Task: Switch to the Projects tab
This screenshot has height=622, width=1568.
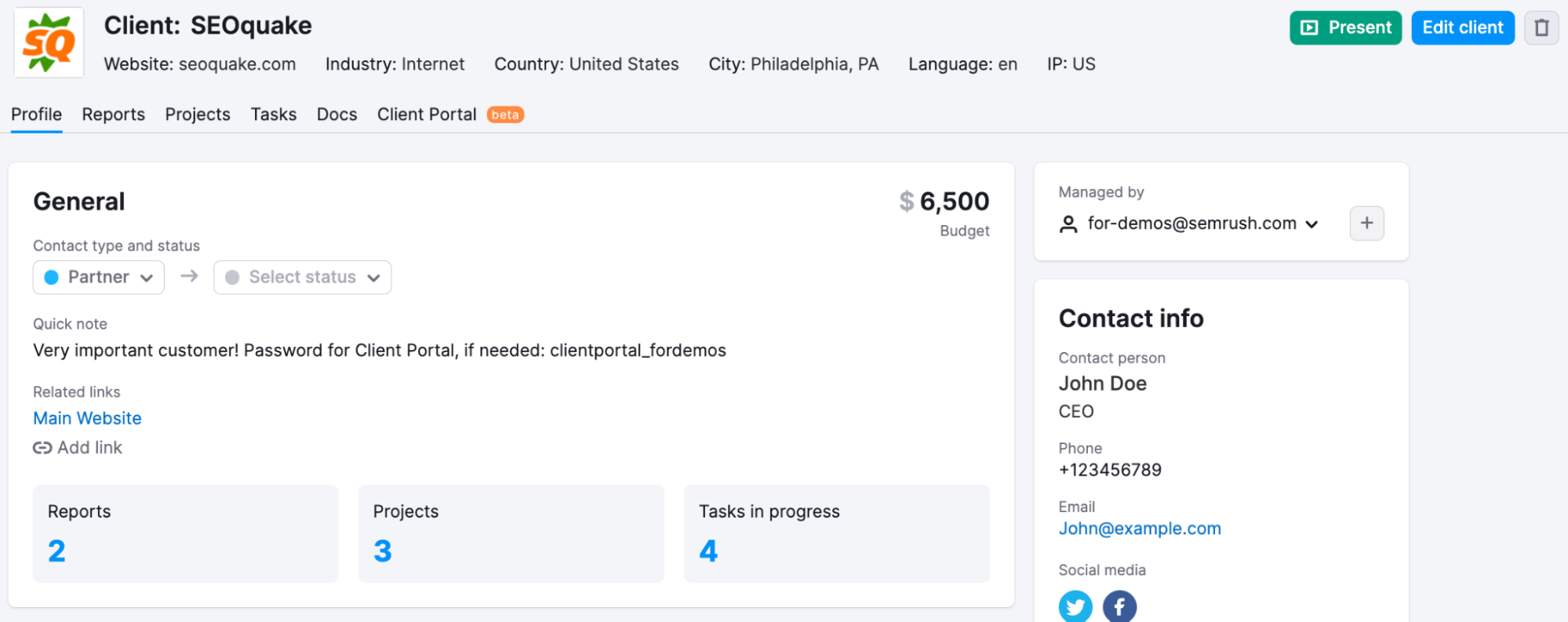Action: (198, 115)
